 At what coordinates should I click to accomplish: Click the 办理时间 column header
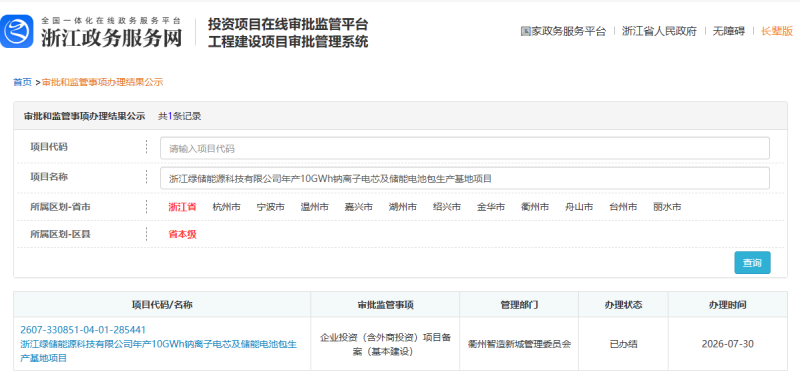coord(728,305)
